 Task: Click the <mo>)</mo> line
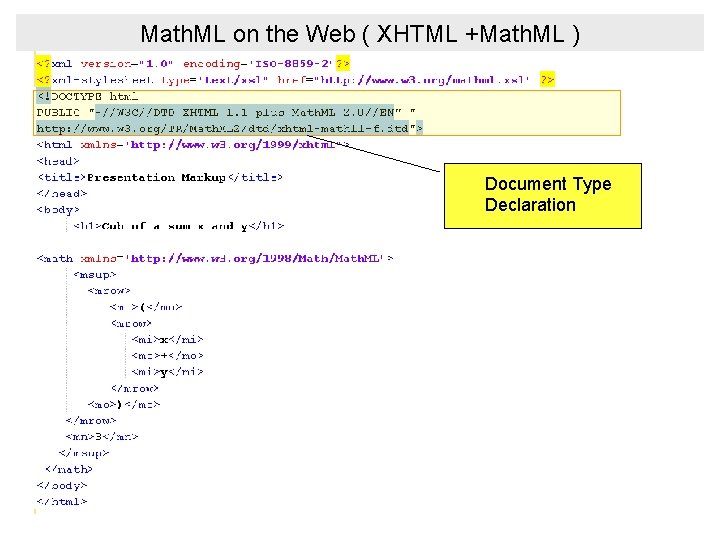pyautogui.click(x=124, y=405)
